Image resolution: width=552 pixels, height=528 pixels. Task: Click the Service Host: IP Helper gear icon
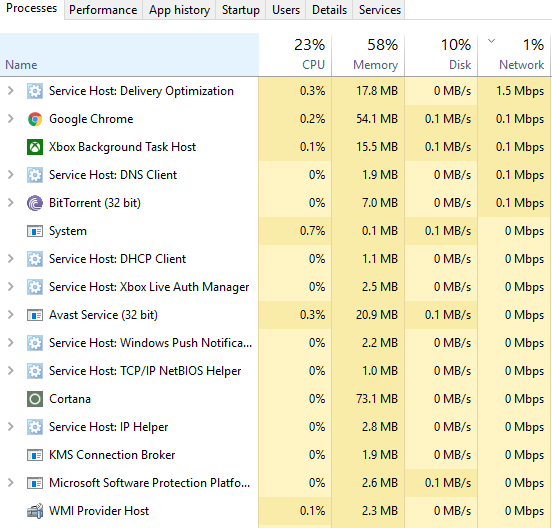point(35,427)
